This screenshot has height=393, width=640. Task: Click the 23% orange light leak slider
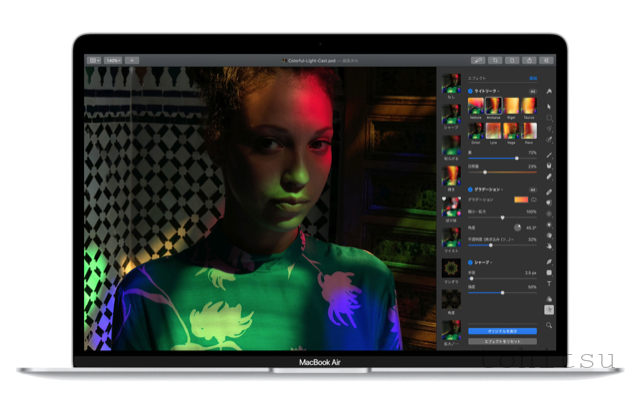point(502,172)
